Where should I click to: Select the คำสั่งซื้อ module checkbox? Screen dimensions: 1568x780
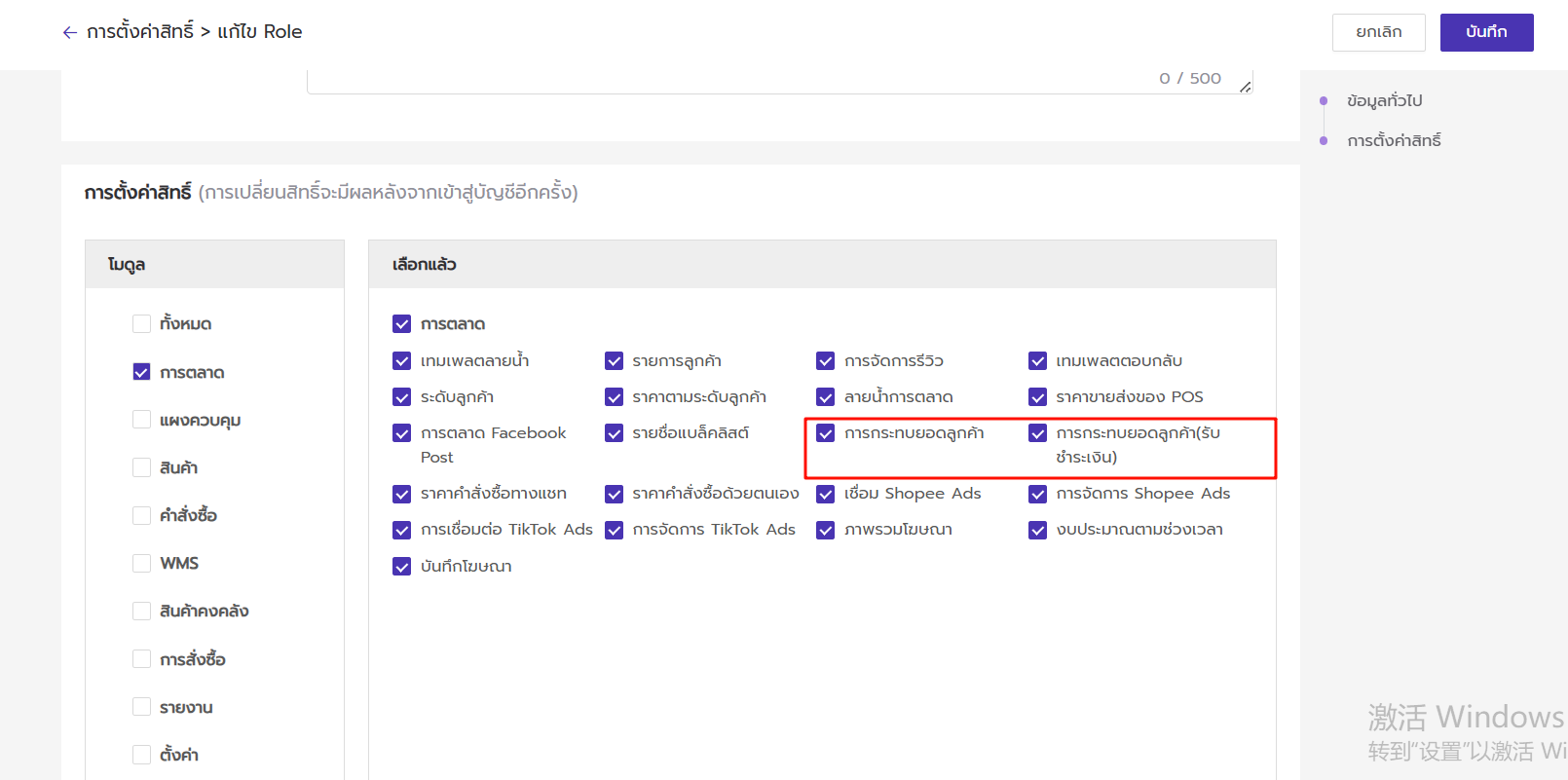pos(142,515)
